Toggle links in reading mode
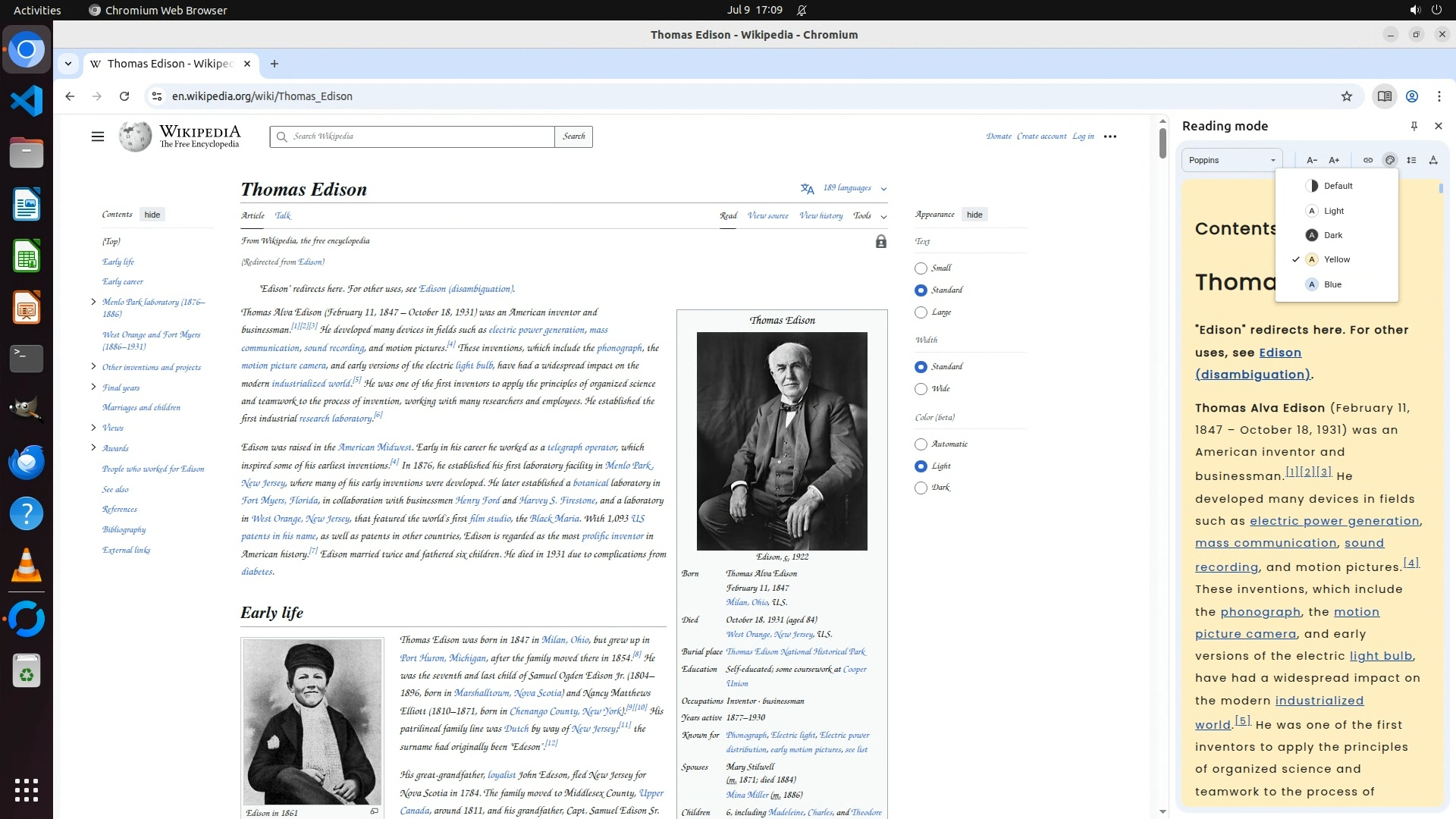Viewport: 1456px width, 819px height. tap(1367, 160)
